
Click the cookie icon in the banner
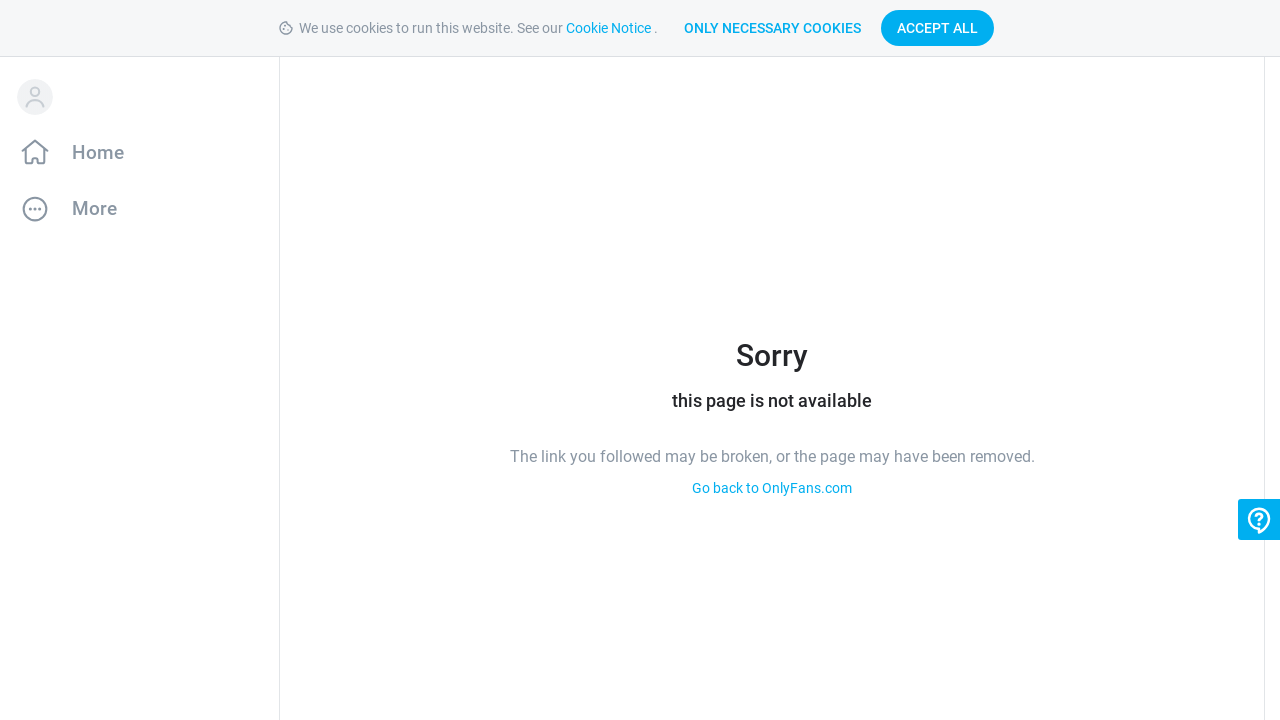[286, 28]
